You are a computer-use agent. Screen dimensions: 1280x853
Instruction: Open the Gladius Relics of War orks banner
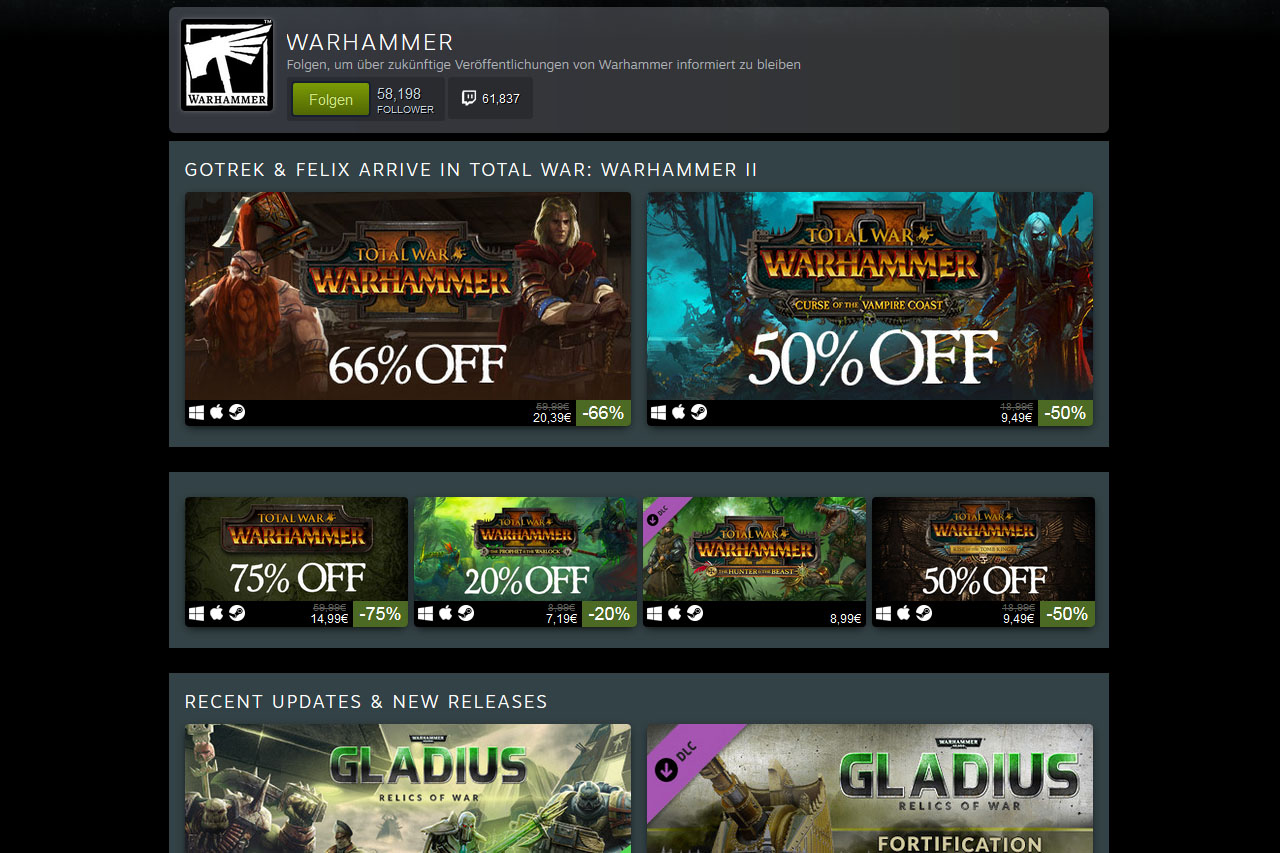pos(408,788)
